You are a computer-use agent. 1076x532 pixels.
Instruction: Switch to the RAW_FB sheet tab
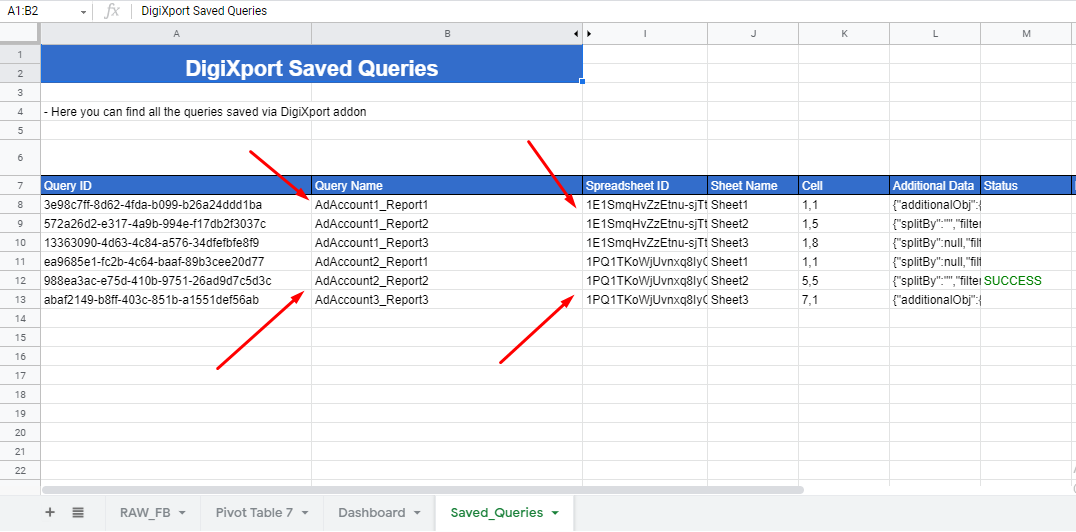[x=145, y=513]
